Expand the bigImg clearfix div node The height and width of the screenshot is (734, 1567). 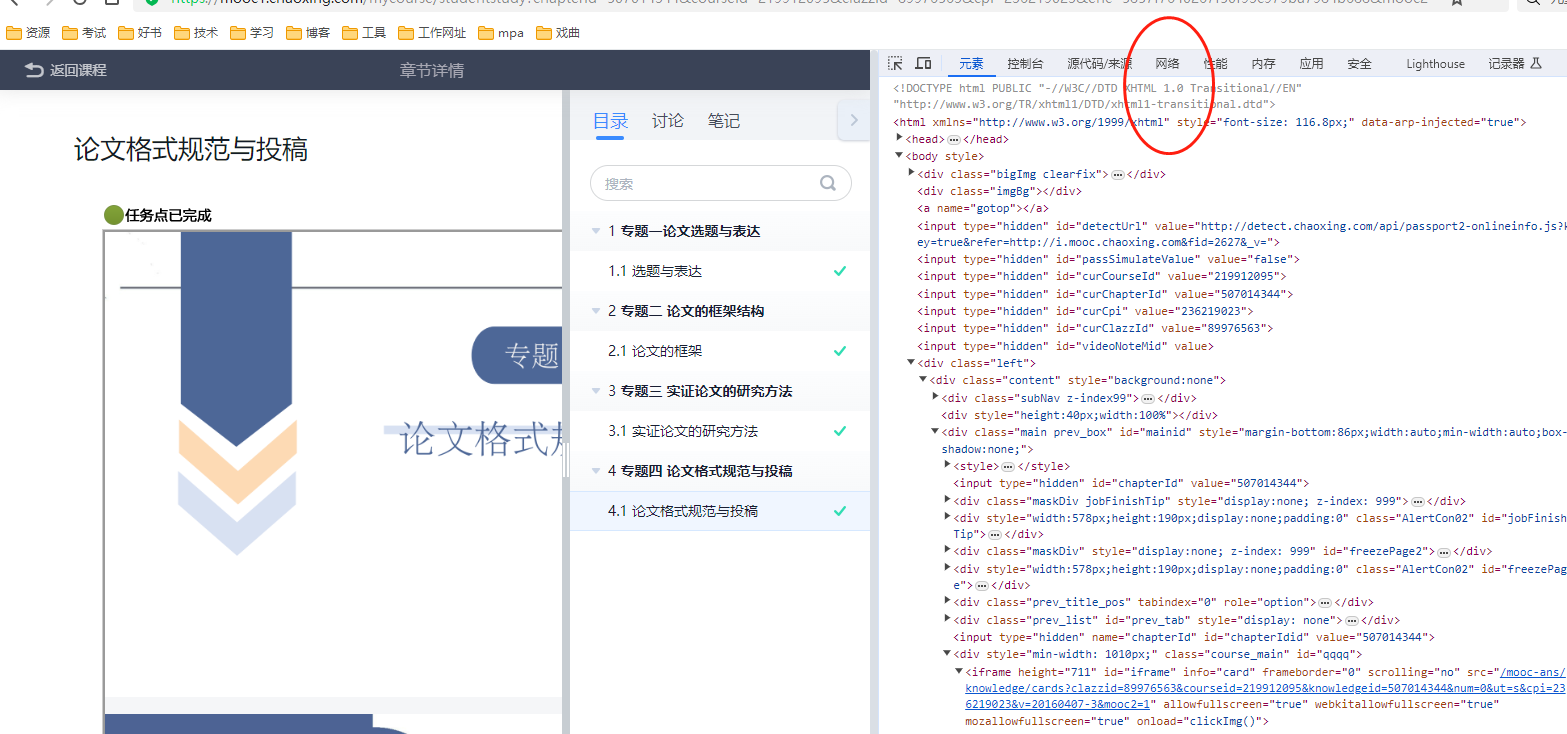tap(911, 172)
